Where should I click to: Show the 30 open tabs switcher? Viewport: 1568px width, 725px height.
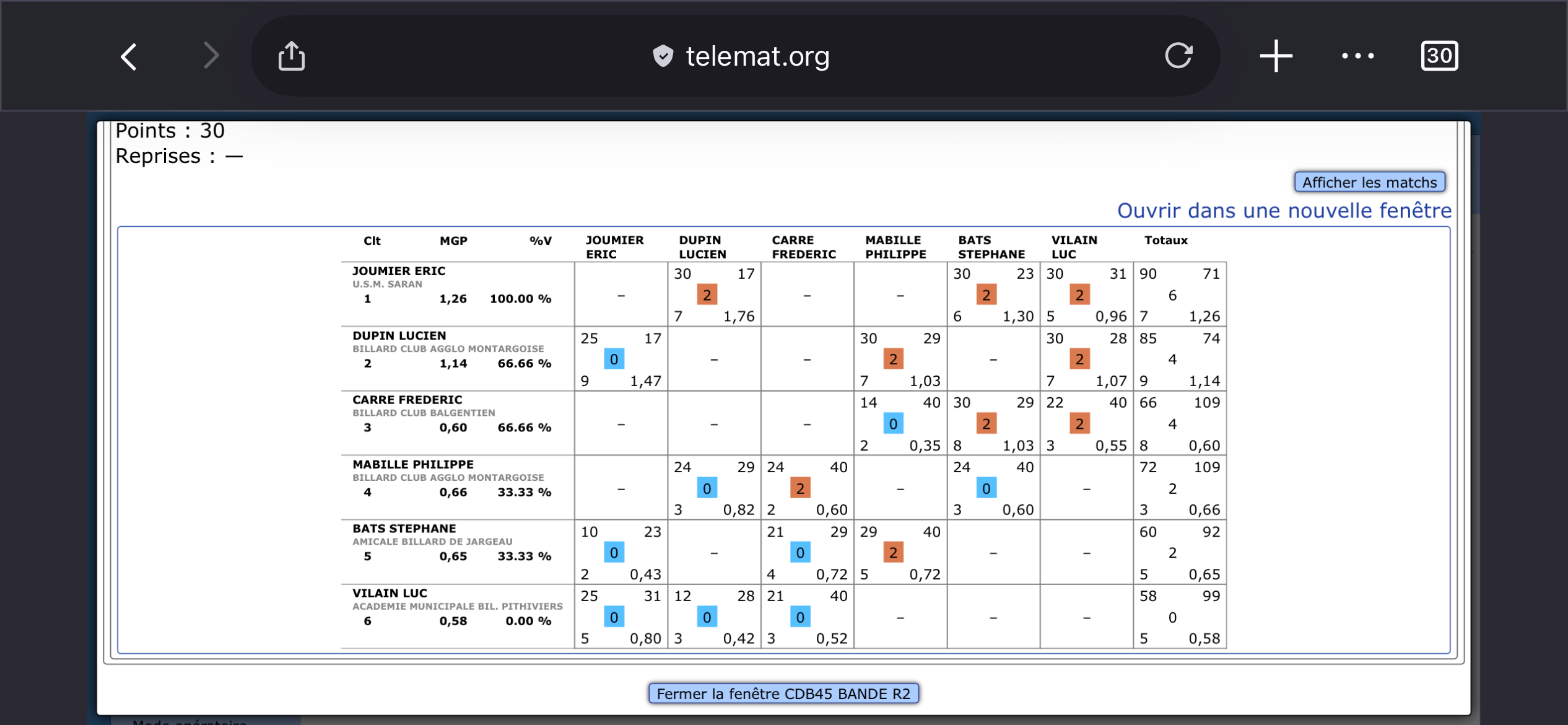(x=1439, y=56)
